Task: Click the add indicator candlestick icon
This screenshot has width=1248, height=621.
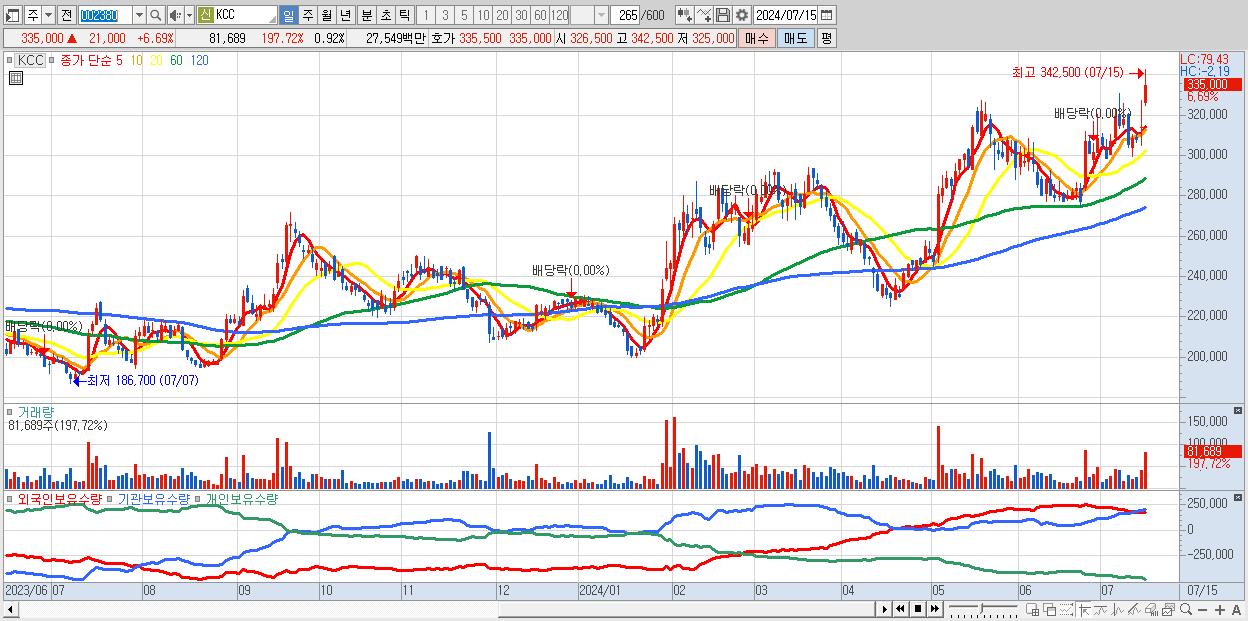Action: [684, 15]
